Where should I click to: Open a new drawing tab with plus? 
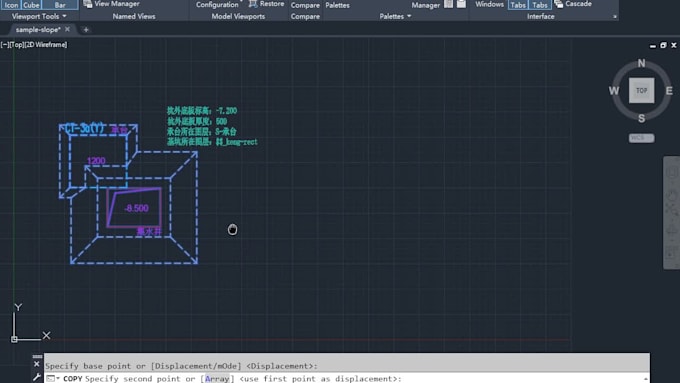pos(86,29)
